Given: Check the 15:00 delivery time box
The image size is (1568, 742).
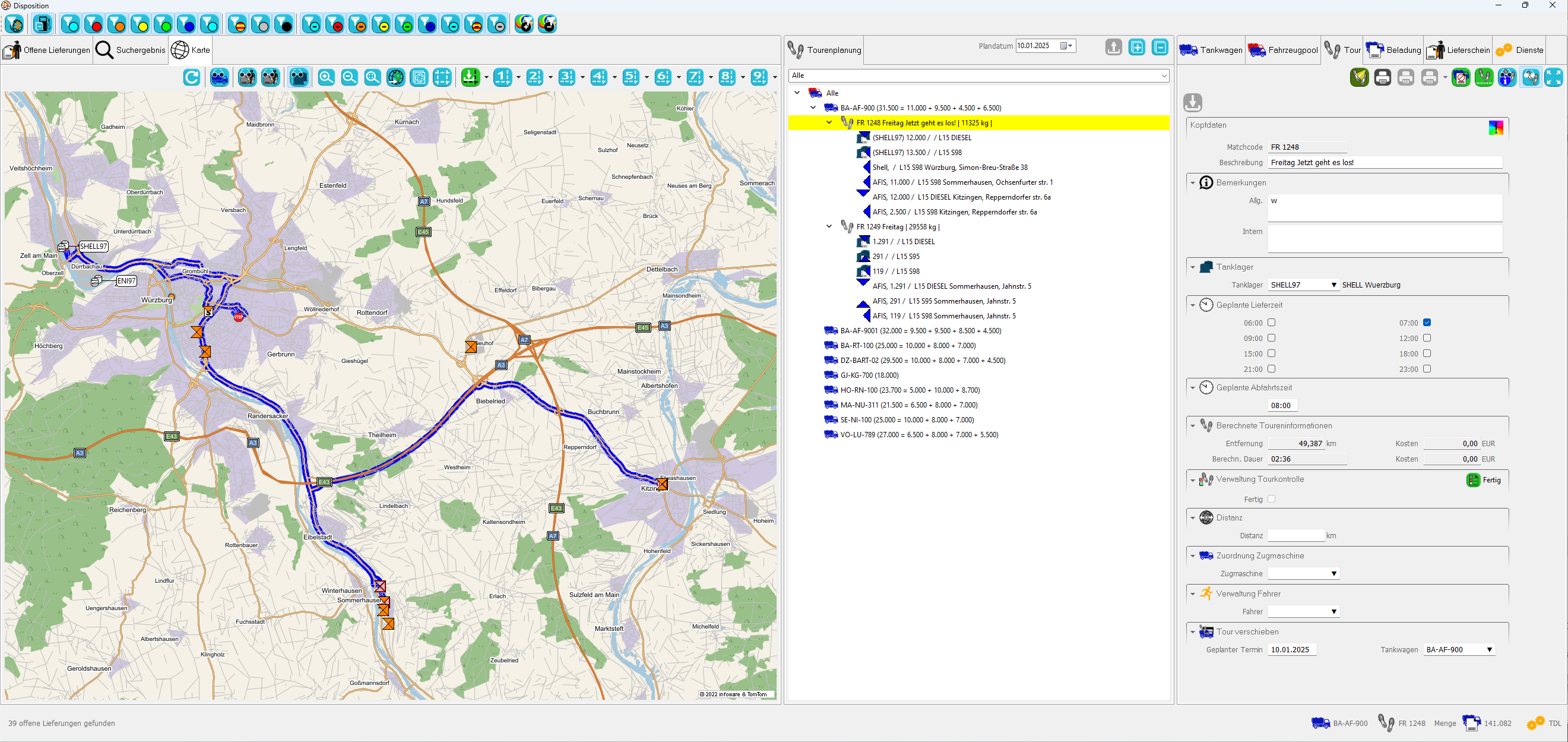Looking at the screenshot, I should pos(1271,353).
